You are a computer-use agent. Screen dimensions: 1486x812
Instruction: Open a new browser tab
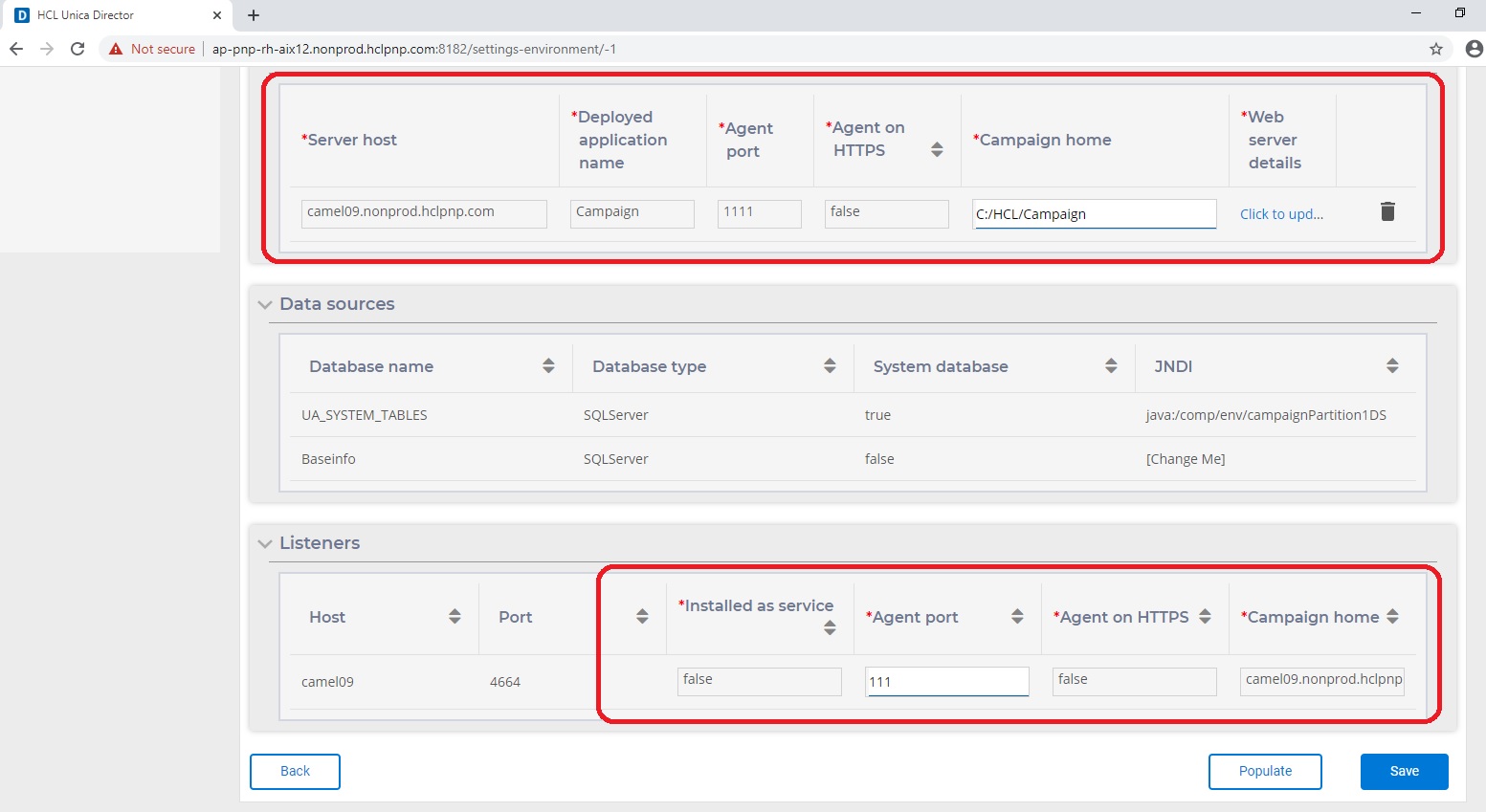(x=253, y=15)
